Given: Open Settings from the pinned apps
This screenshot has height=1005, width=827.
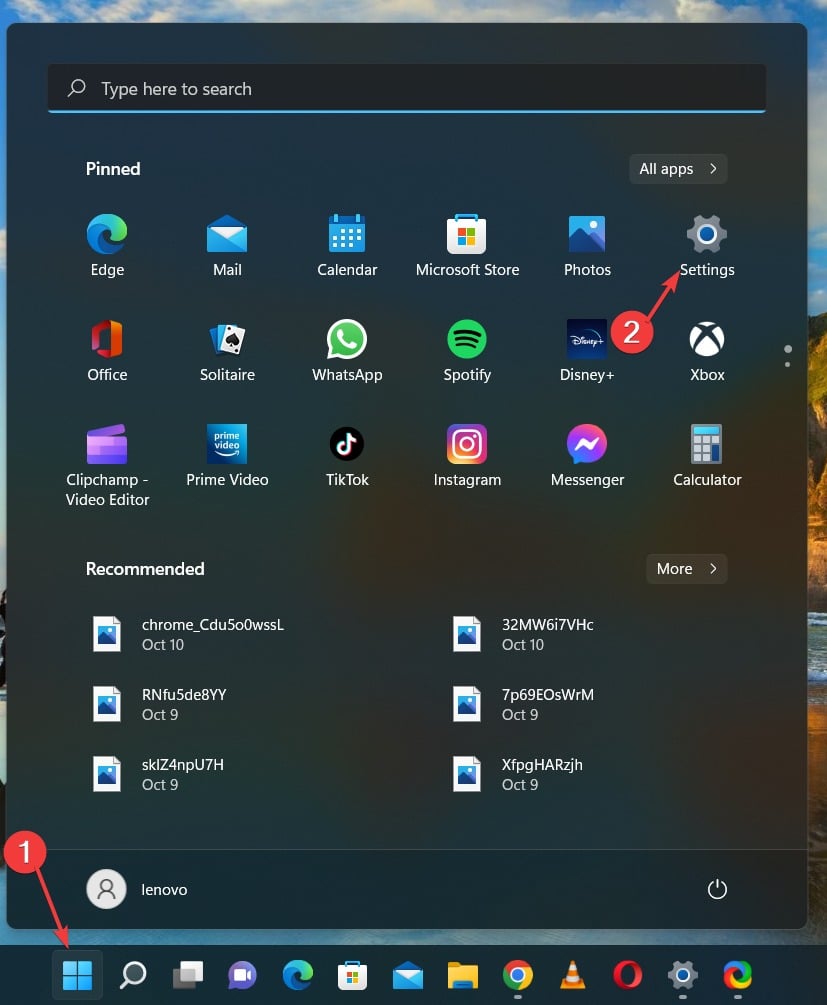Looking at the screenshot, I should pos(707,245).
